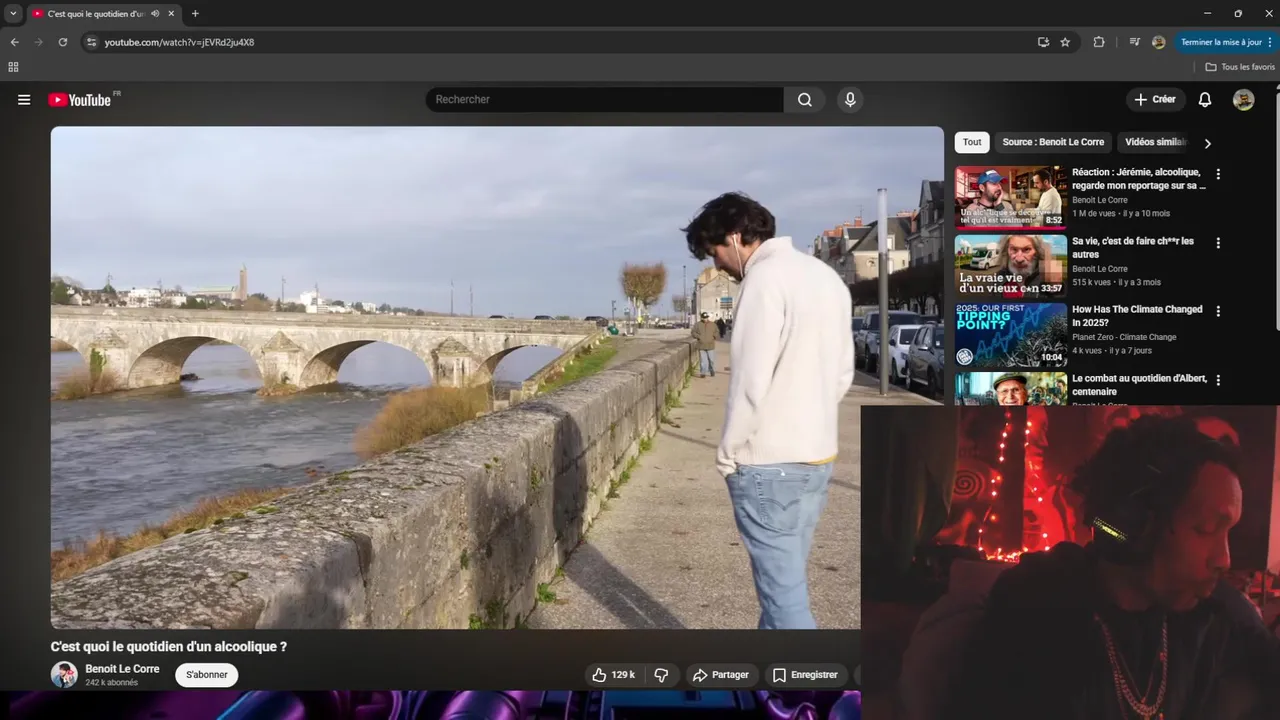Open the Benoit Le Corre channel name below video

[122, 669]
